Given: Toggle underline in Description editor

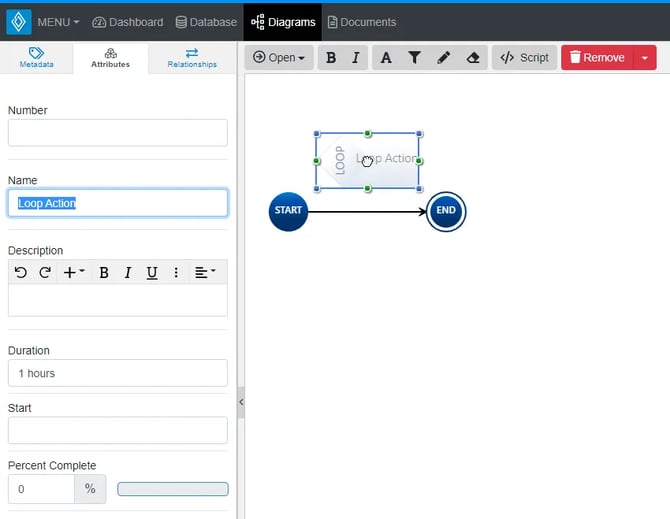Looking at the screenshot, I should click(152, 273).
